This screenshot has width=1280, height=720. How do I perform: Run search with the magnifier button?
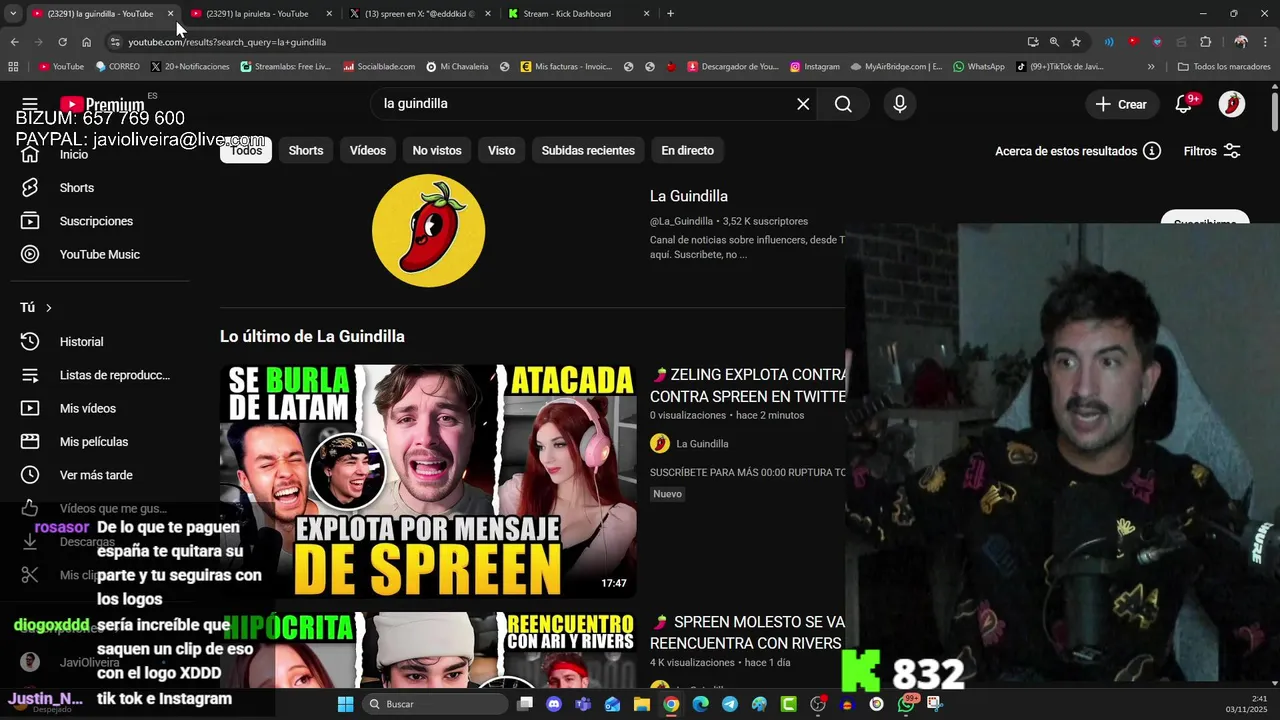843,104
